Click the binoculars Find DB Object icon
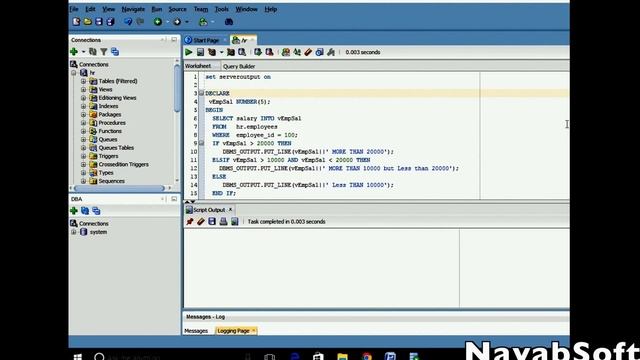Screen dimensions: 640x360 point(229,22)
